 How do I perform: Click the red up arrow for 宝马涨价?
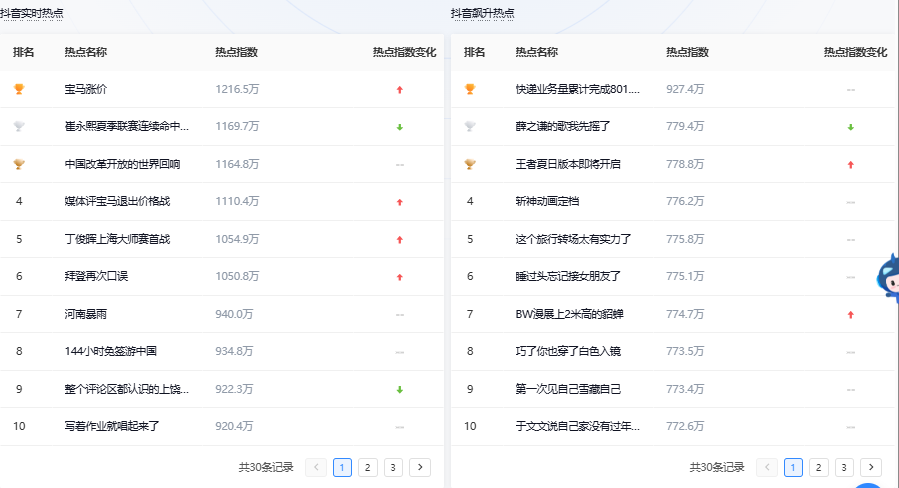tap(400, 89)
